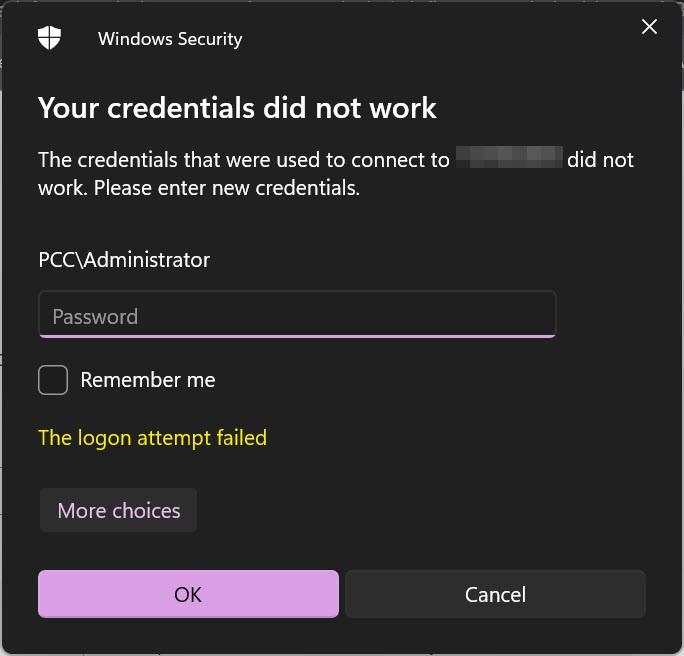Click the empty title bar beside Windows Security
The image size is (684, 656).
436,38
